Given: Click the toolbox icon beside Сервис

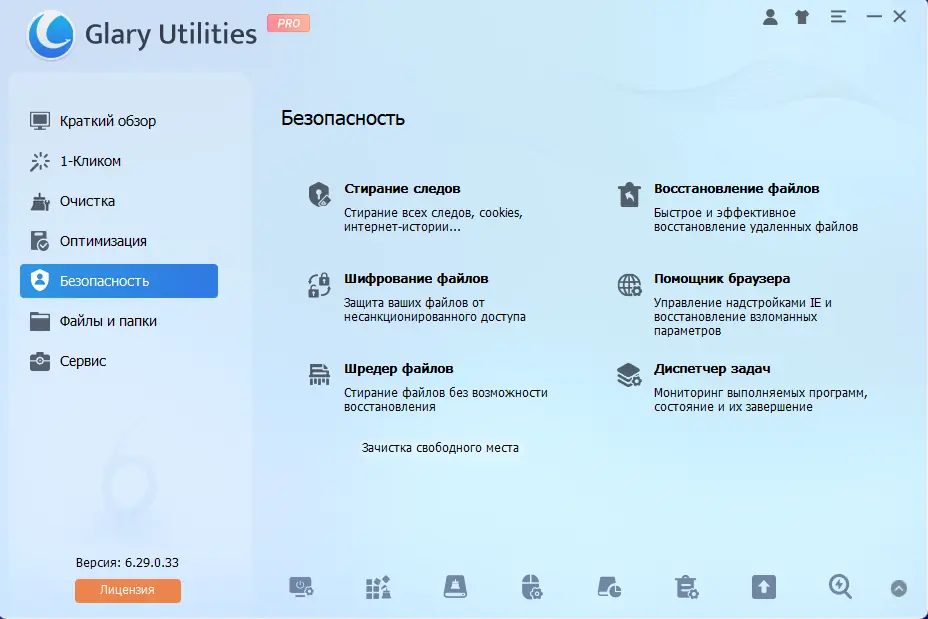Looking at the screenshot, I should click(40, 361).
